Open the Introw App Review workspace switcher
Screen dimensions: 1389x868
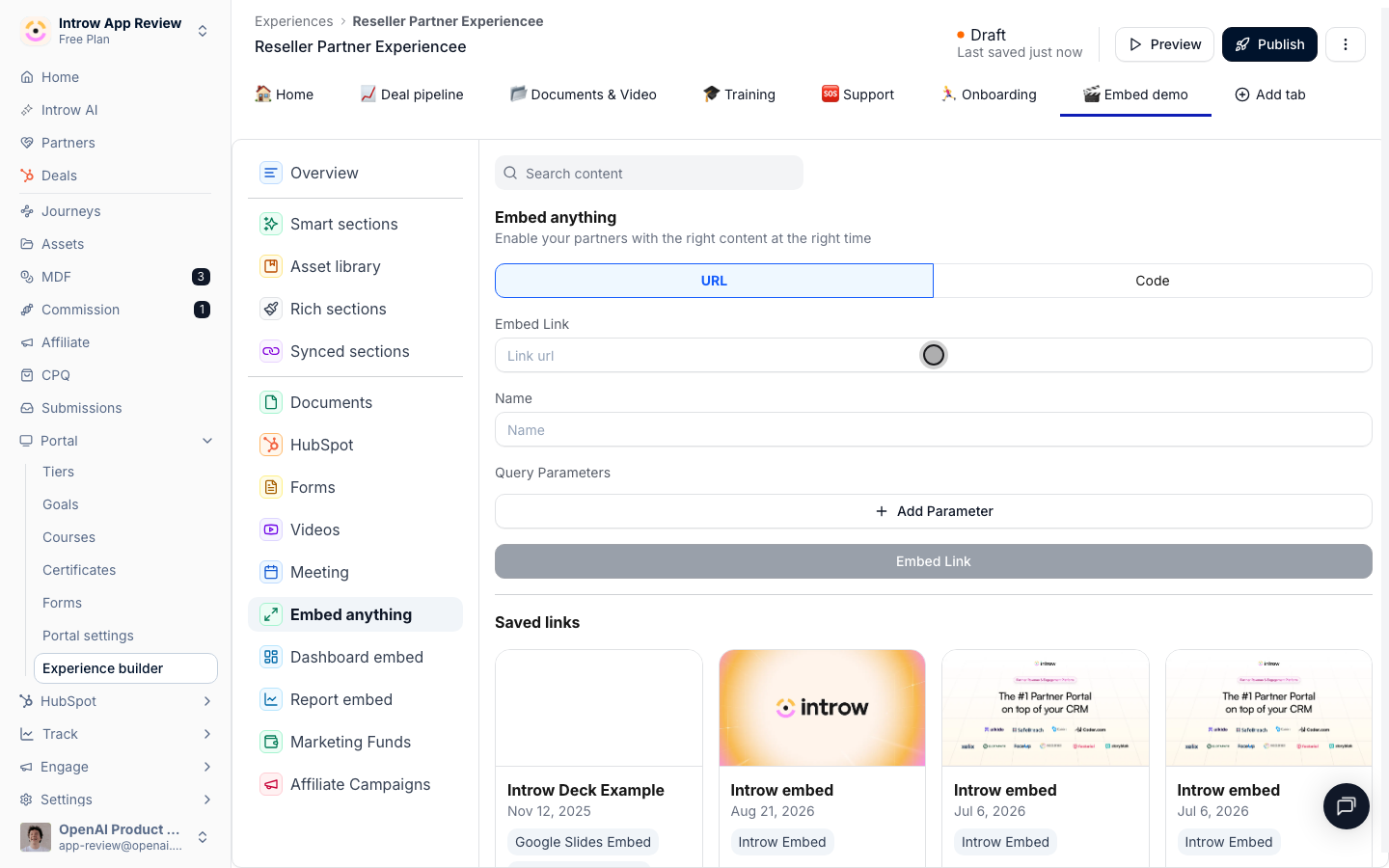(x=116, y=31)
